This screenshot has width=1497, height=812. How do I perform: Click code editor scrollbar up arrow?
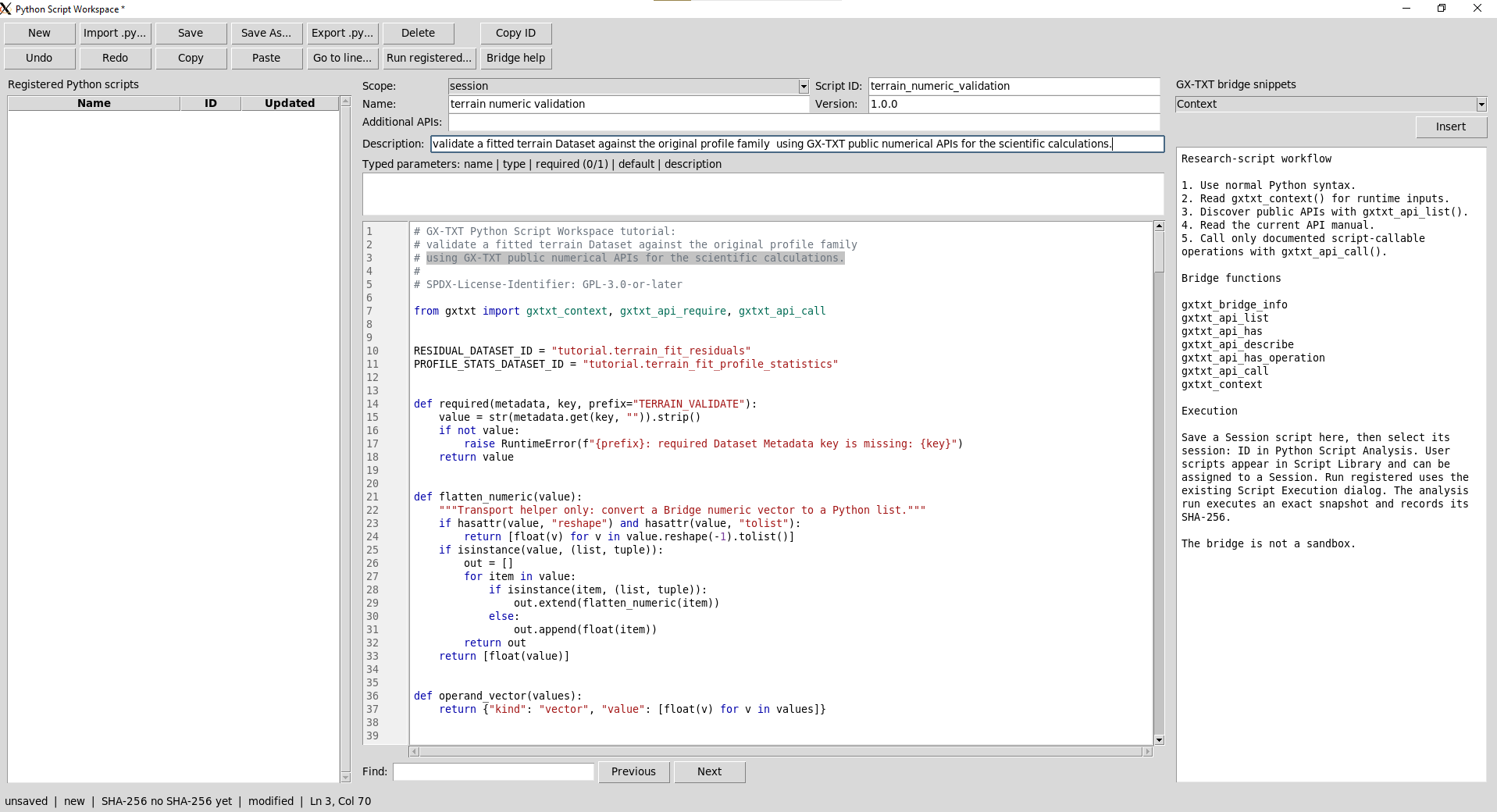click(x=1159, y=226)
